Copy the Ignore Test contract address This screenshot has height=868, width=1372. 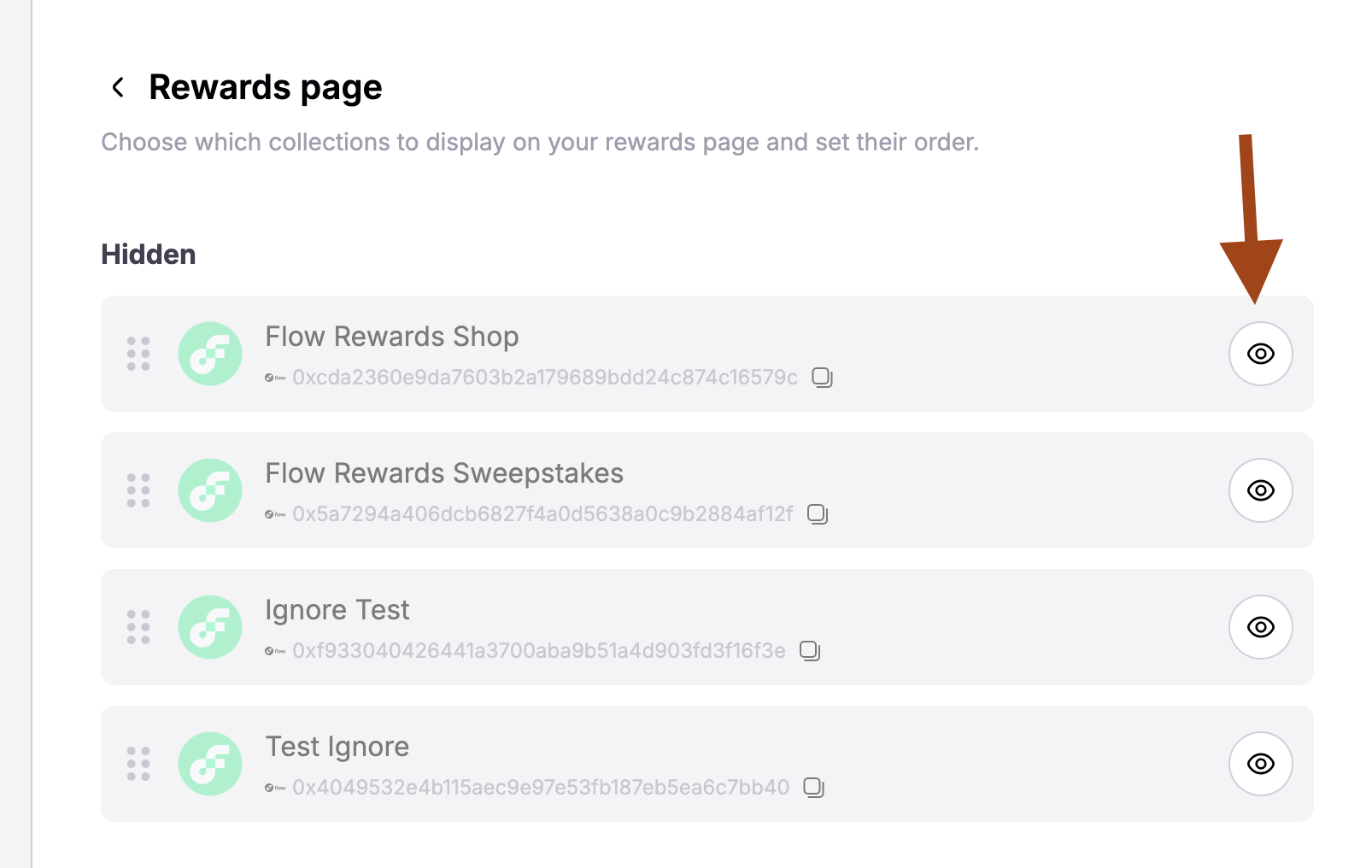(x=810, y=650)
